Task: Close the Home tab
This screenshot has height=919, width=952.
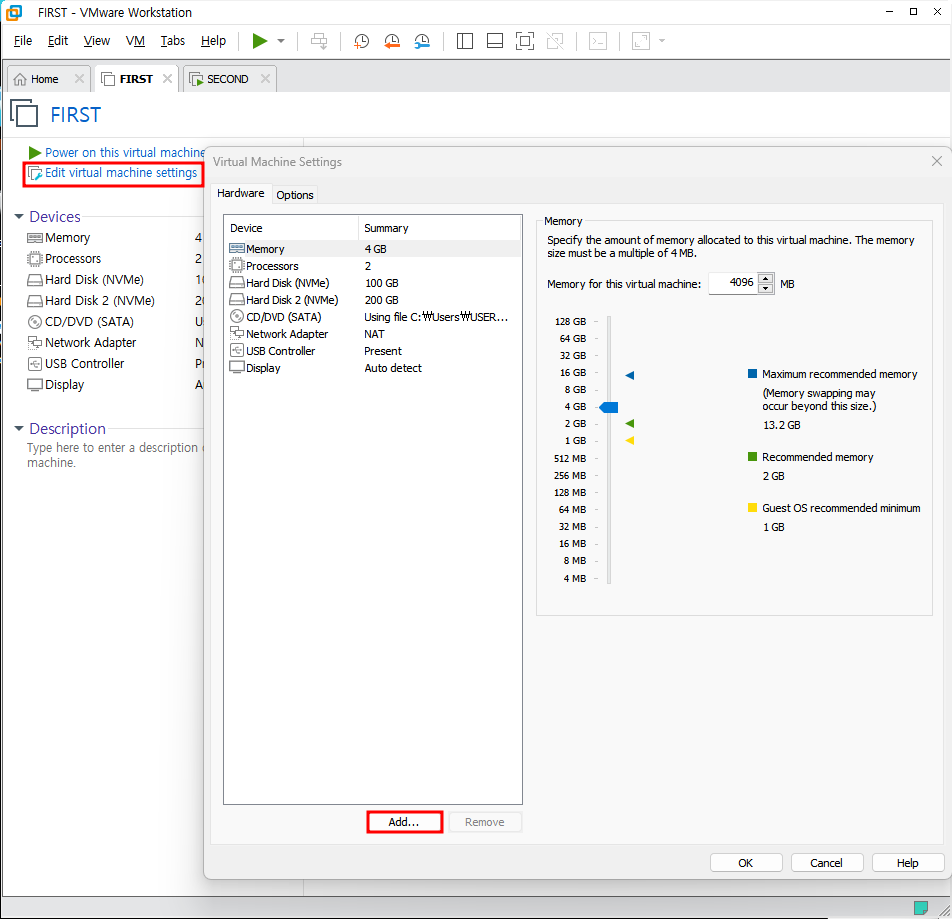Action: coord(79,78)
